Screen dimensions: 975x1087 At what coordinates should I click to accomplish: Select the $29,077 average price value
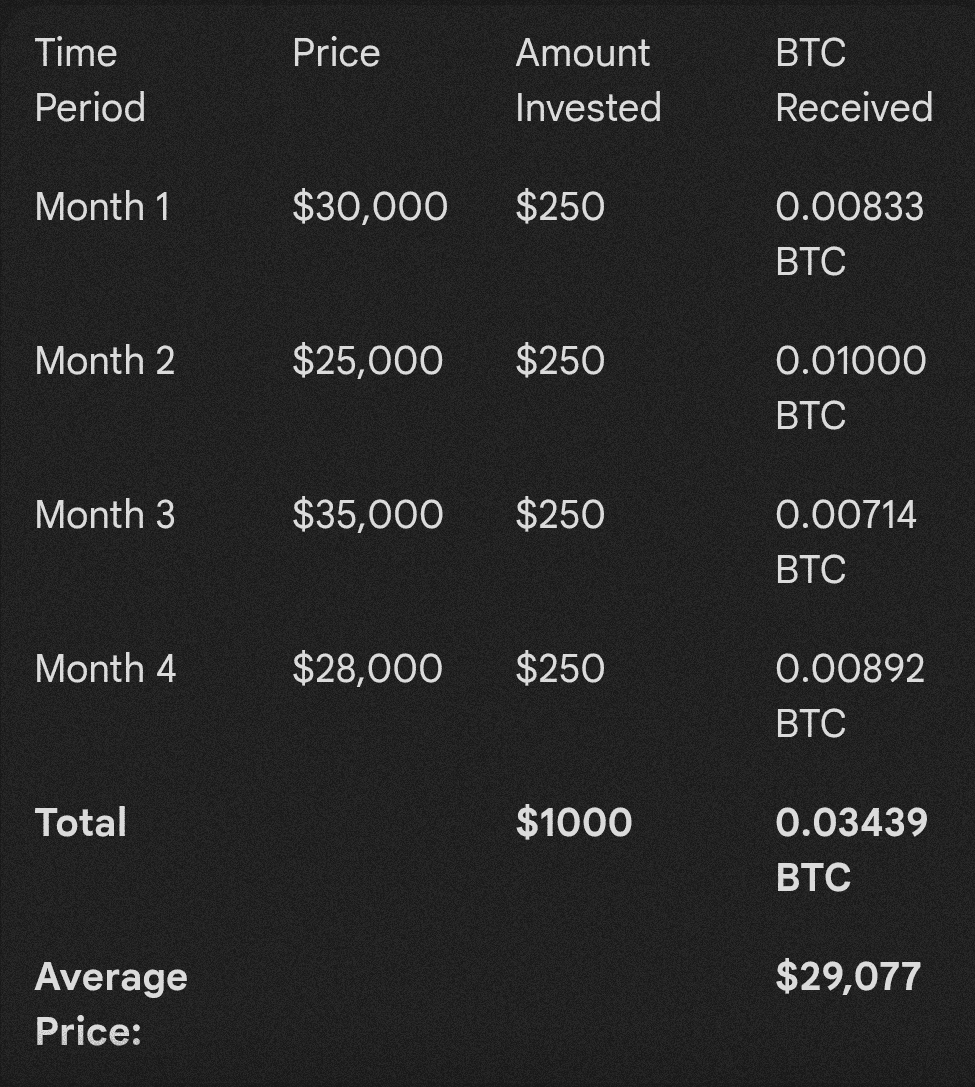click(x=847, y=977)
